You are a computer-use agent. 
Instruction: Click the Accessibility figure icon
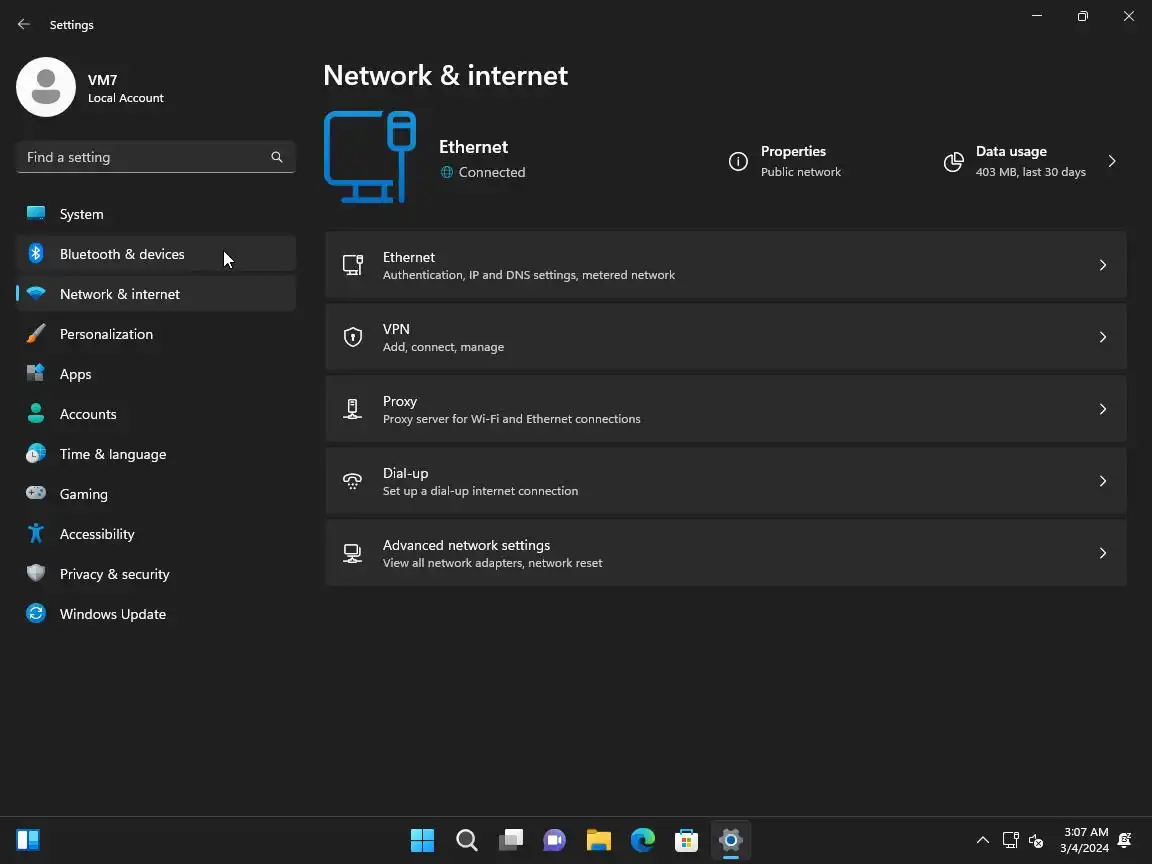tap(36, 534)
